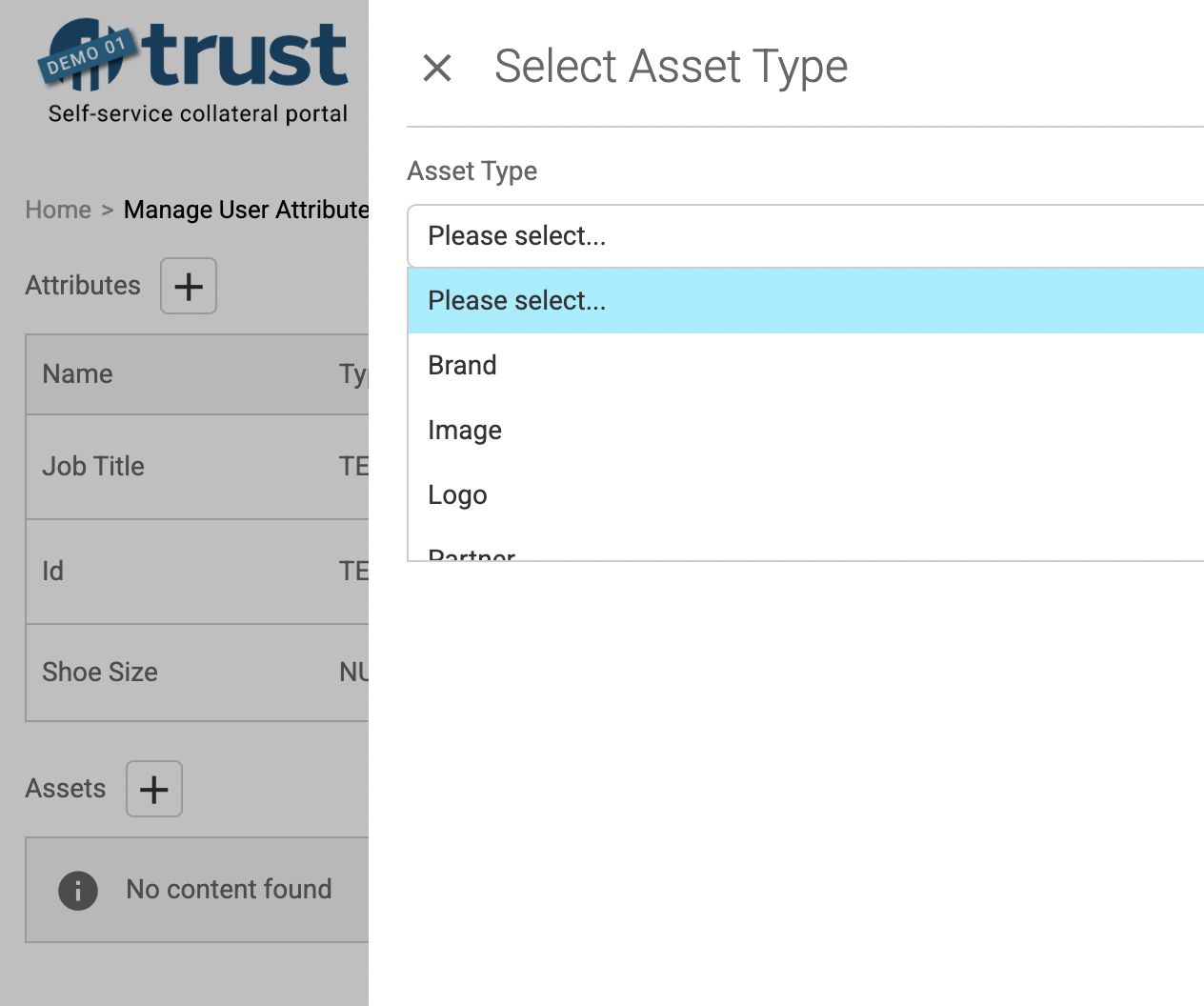The height and width of the screenshot is (1006, 1204).
Task: Select the highlighted 'Please select...' option
Action: click(805, 301)
